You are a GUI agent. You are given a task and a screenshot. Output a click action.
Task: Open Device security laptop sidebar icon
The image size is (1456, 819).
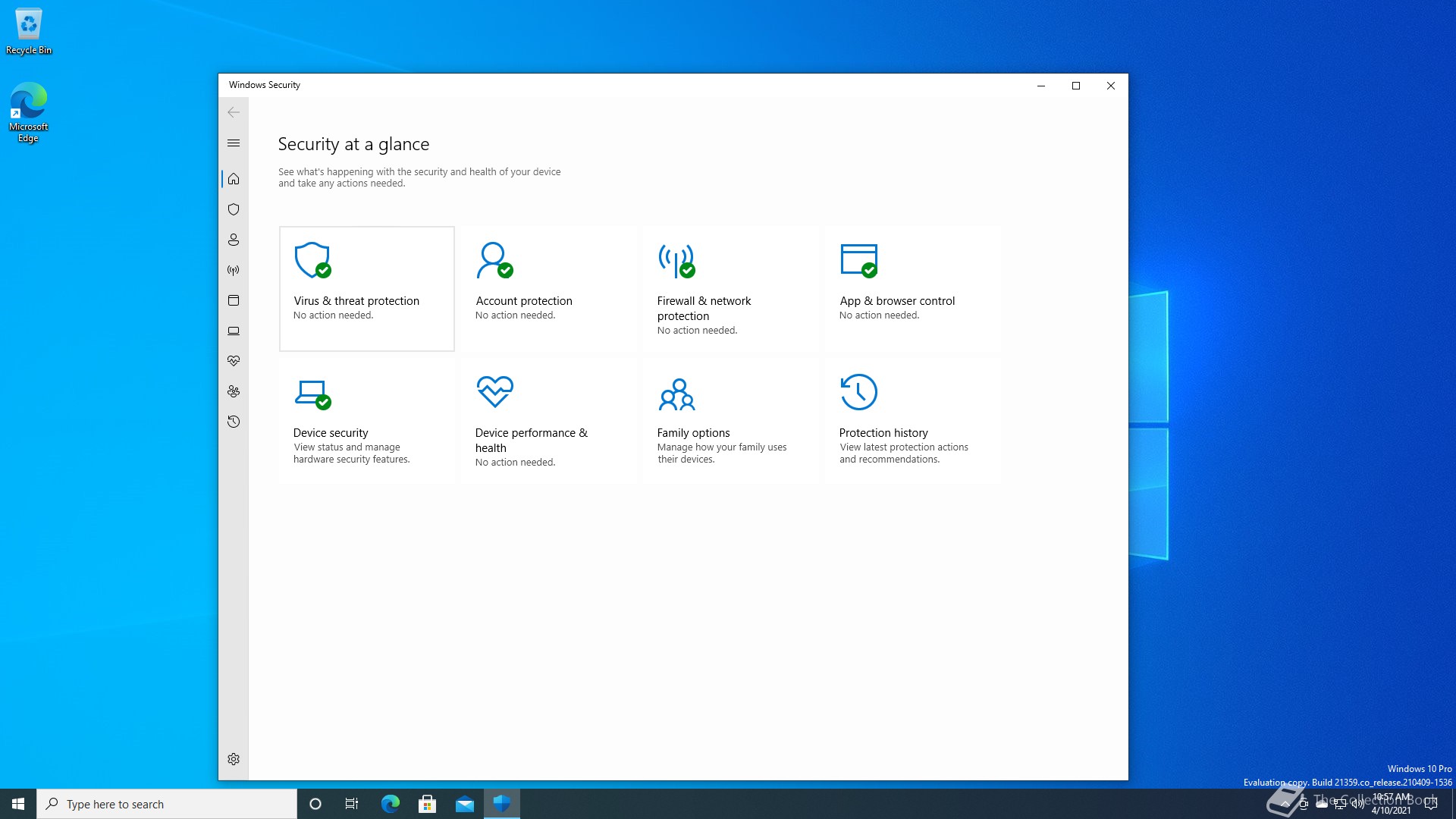(234, 331)
